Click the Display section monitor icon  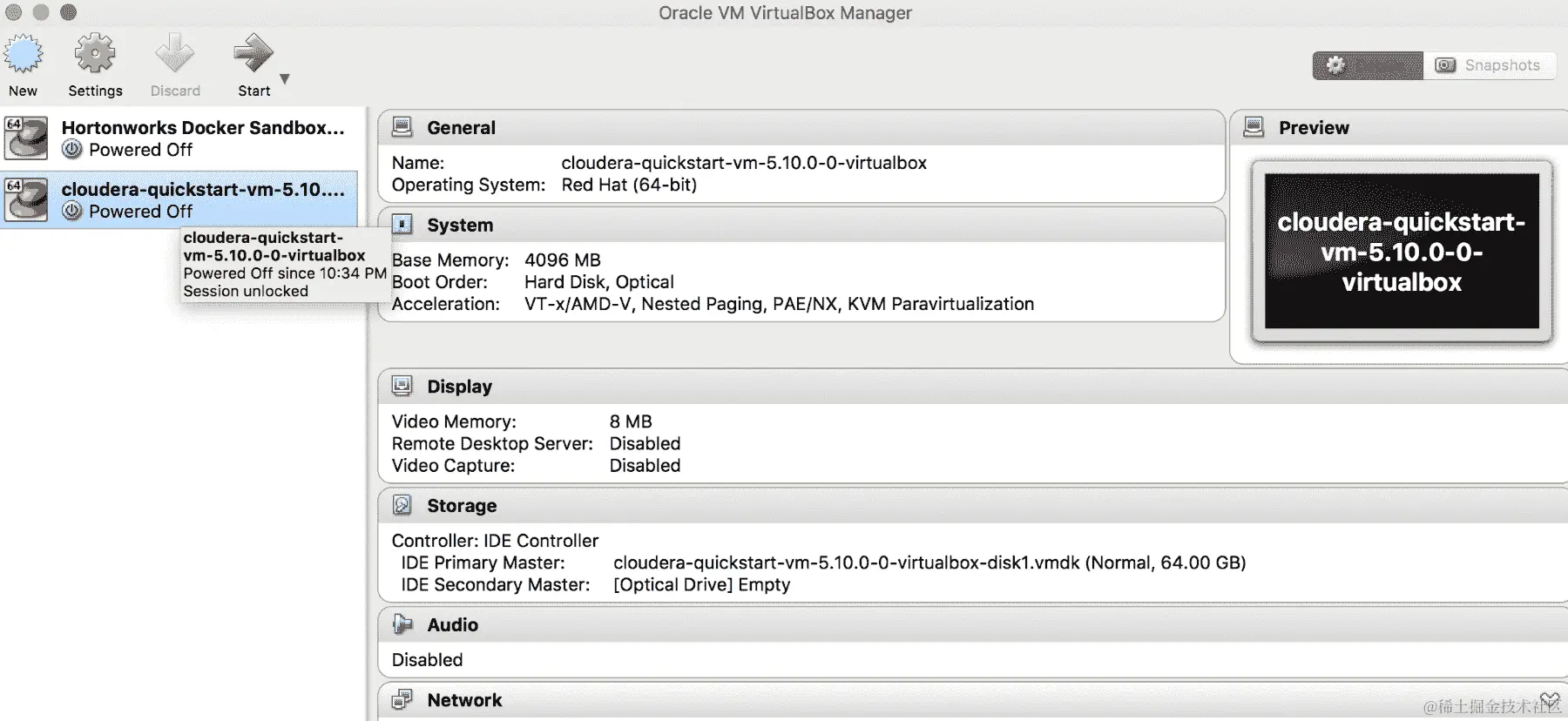coord(402,386)
